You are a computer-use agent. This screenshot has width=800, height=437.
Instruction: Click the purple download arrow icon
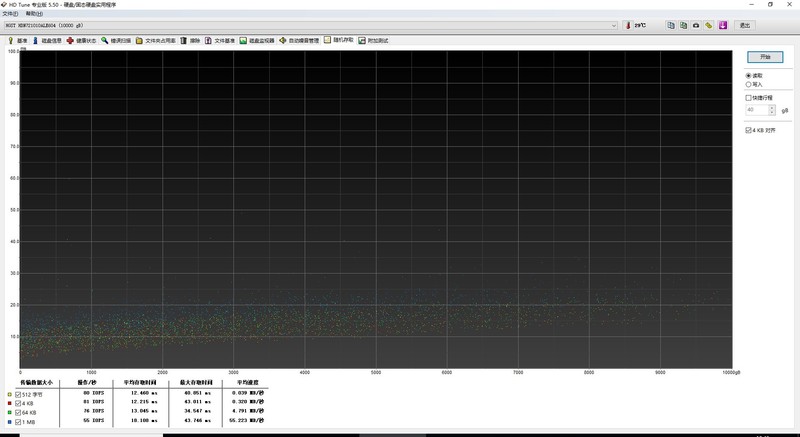point(721,25)
